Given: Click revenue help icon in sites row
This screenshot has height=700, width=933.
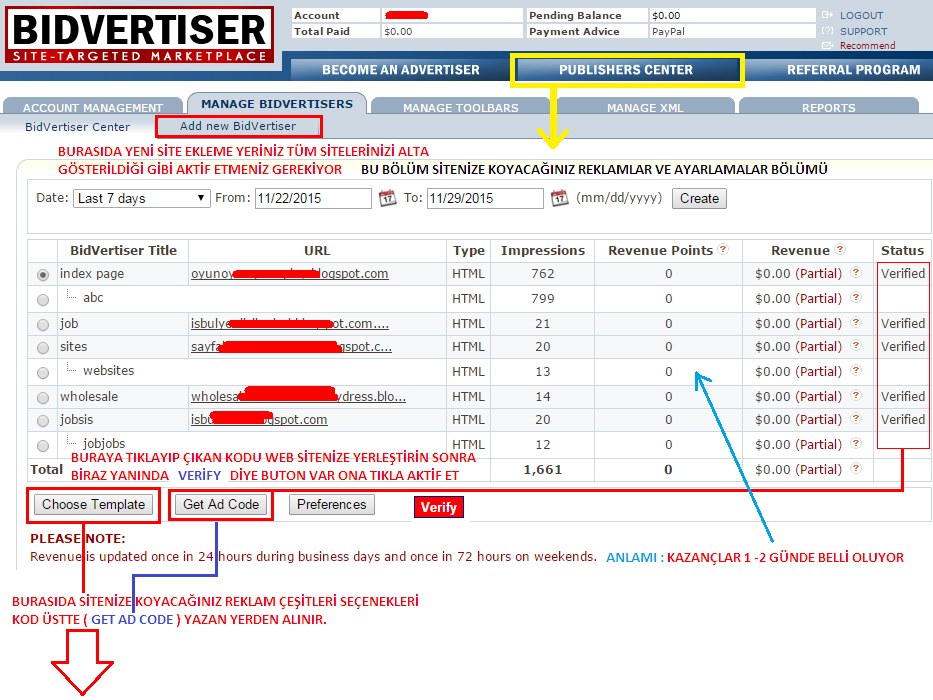Looking at the screenshot, I should click(x=856, y=346).
